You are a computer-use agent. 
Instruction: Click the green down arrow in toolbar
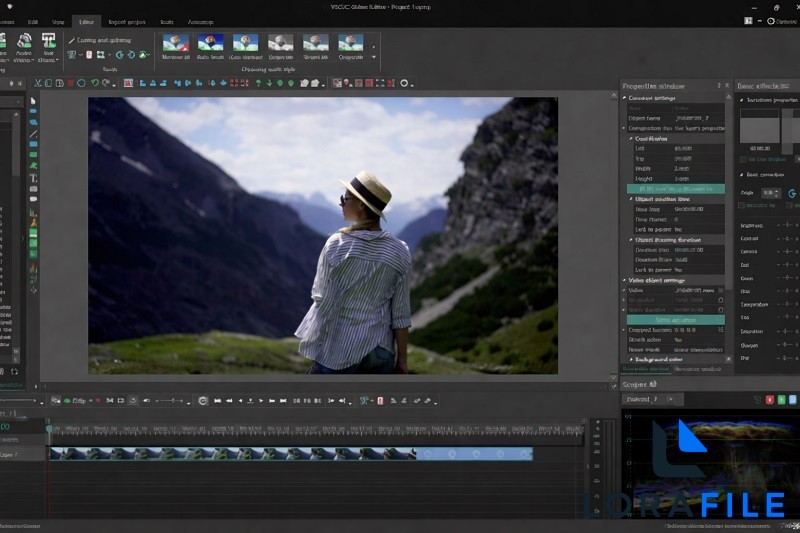[269, 83]
